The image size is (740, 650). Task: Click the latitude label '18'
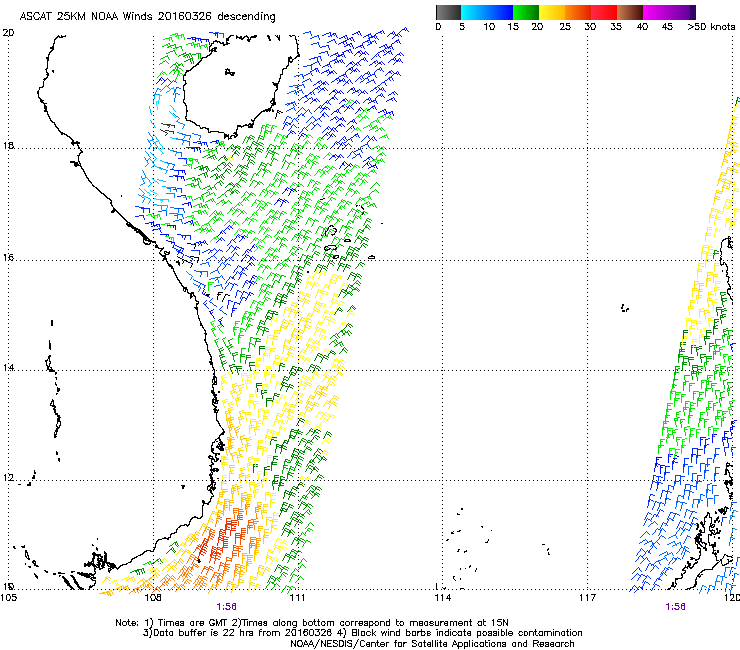click(8, 146)
